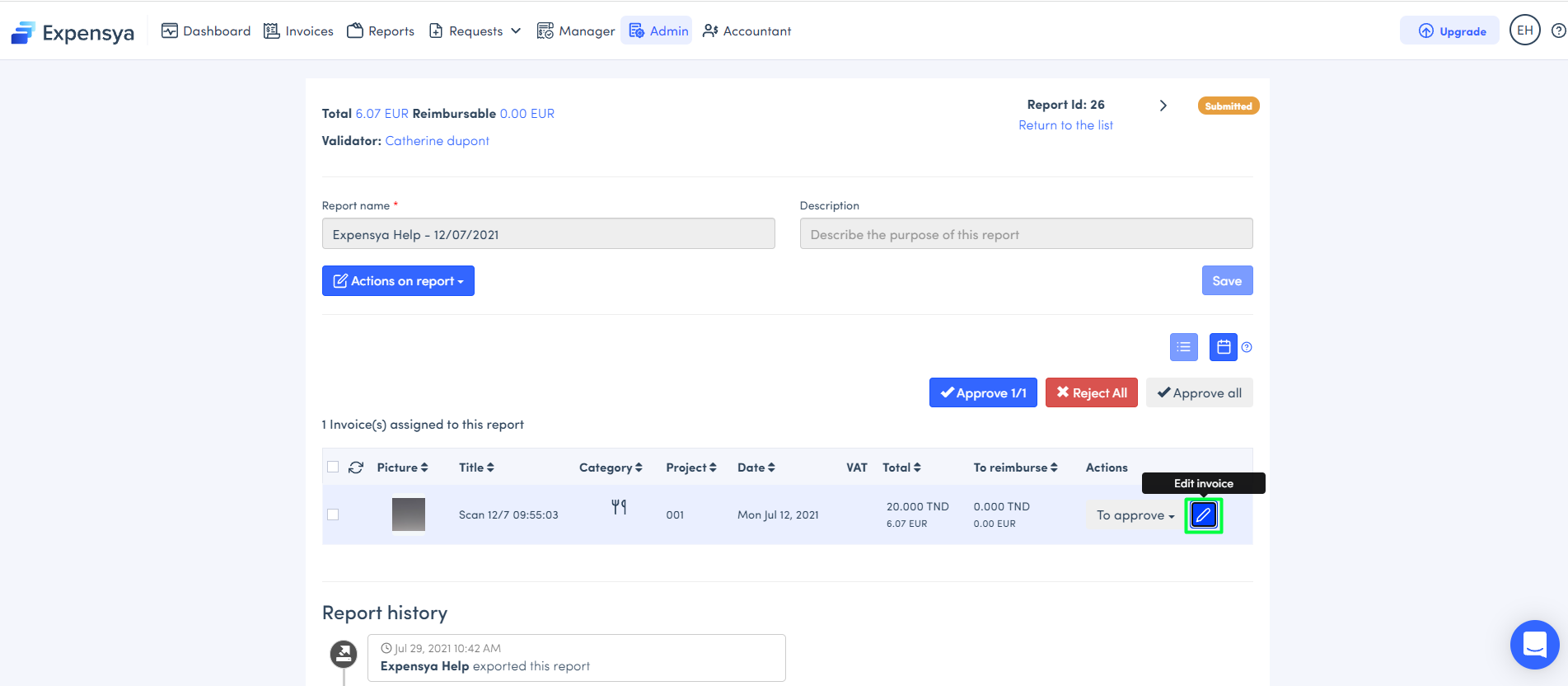Click the Description input field
Image resolution: width=1568 pixels, height=686 pixels.
click(x=1026, y=234)
